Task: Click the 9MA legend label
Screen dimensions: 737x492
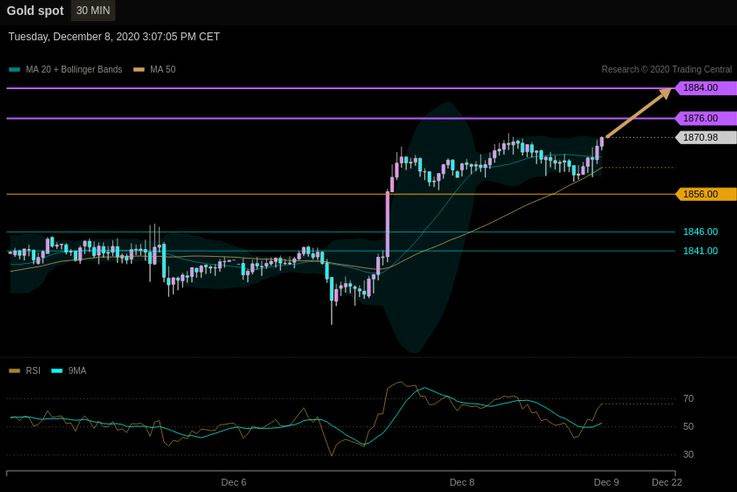Action: tap(77, 371)
